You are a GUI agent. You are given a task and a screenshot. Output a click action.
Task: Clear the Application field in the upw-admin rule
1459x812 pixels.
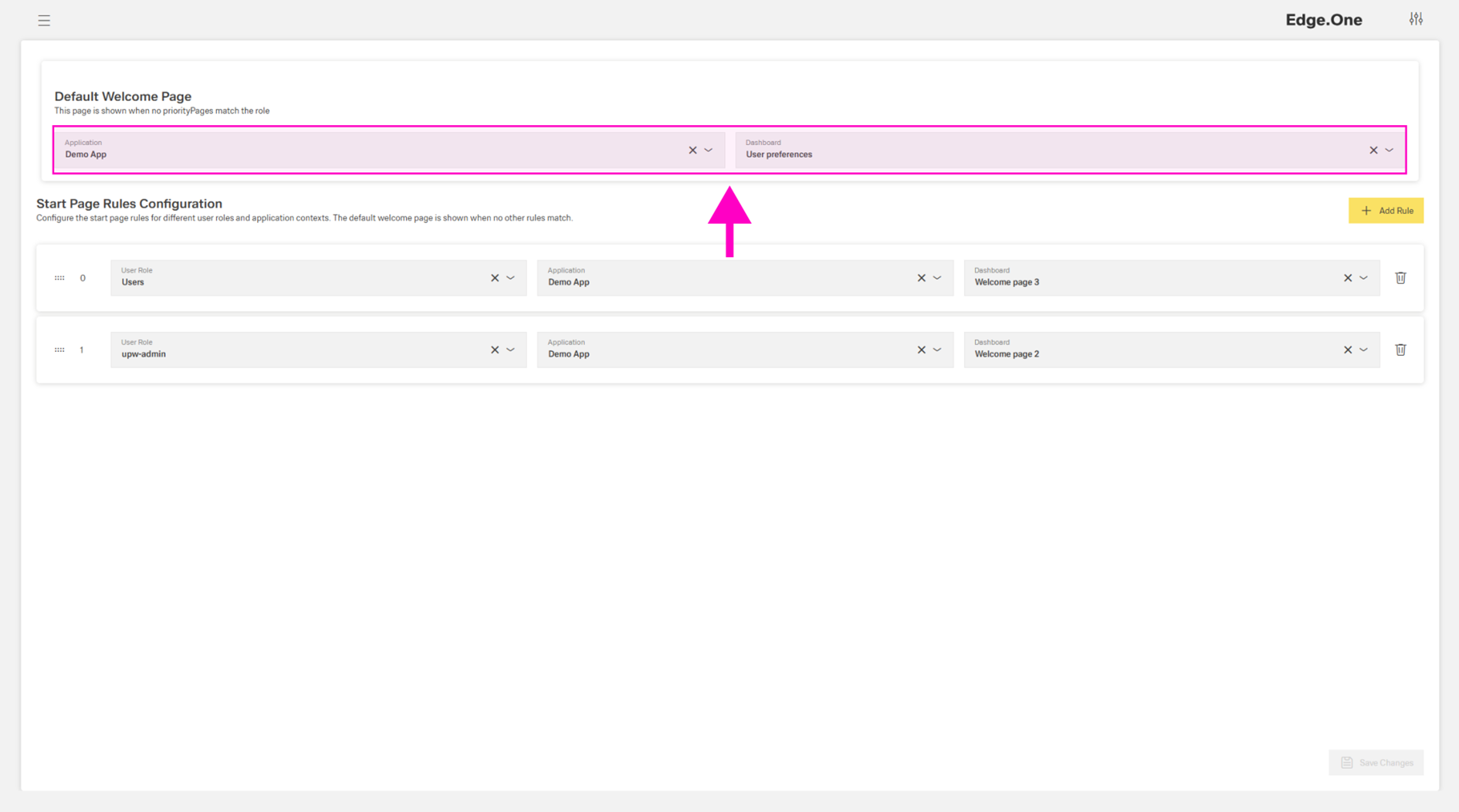(921, 350)
